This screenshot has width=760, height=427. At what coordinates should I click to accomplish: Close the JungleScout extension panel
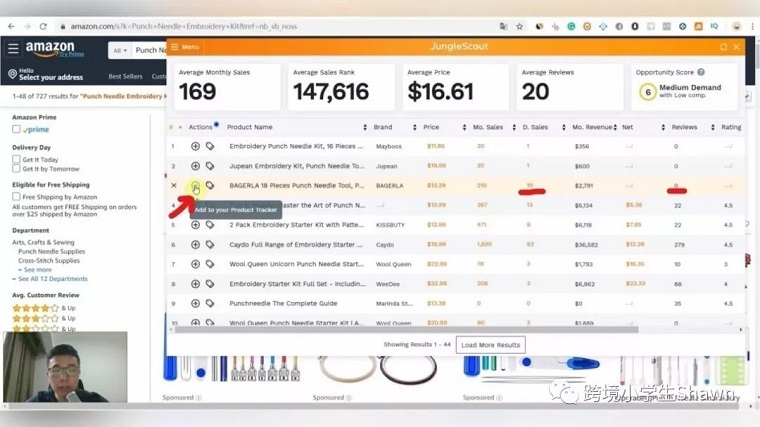click(737, 47)
